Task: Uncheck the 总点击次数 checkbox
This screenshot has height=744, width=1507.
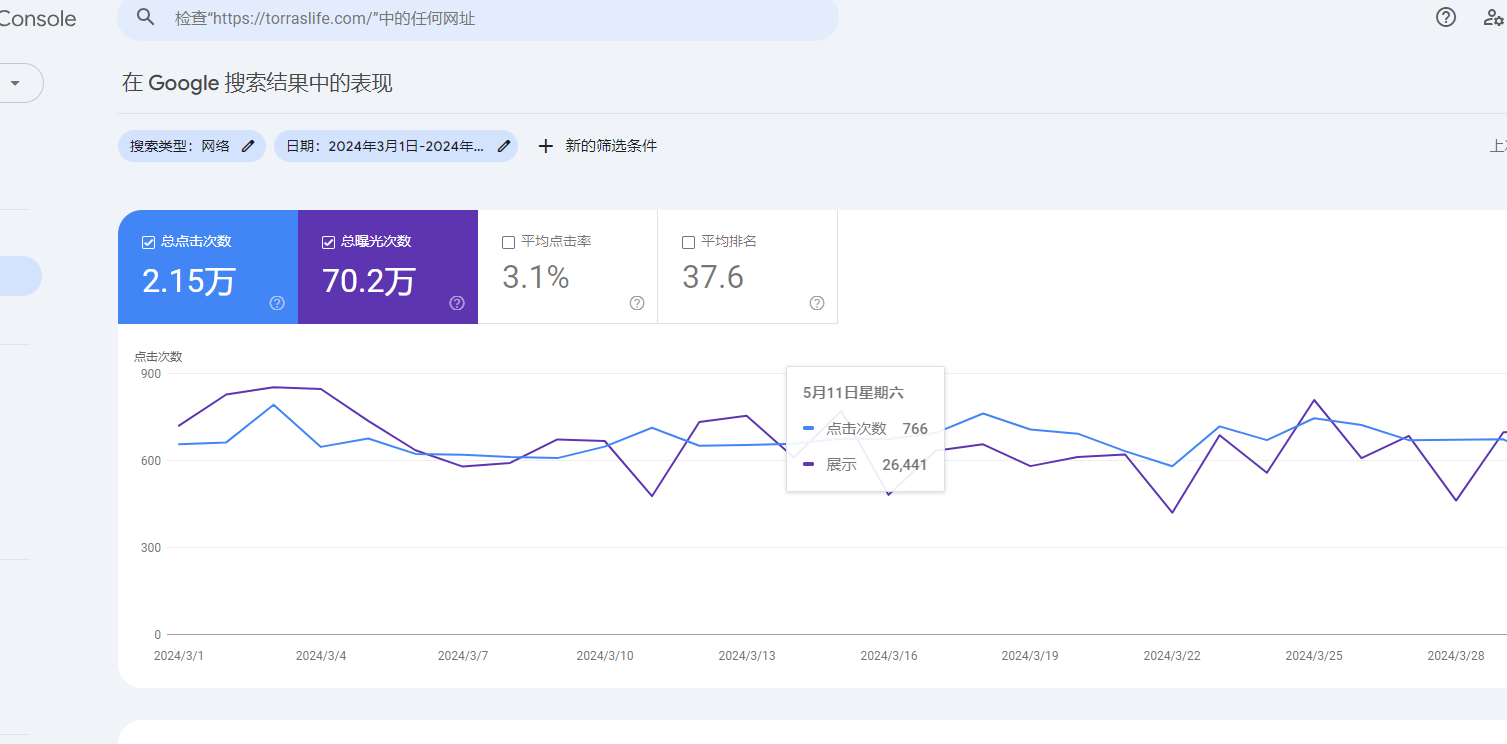Action: click(148, 242)
